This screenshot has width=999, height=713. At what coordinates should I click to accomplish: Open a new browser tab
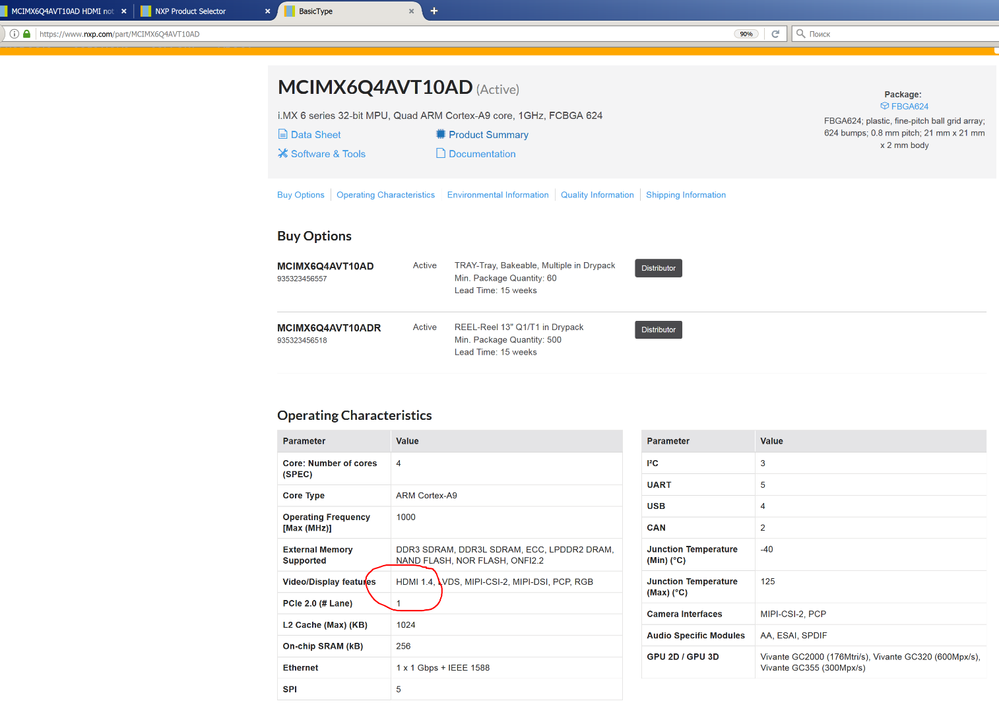(434, 11)
